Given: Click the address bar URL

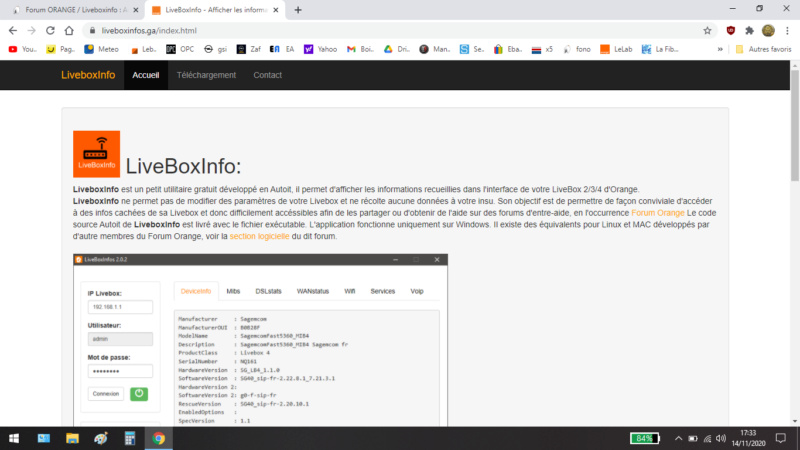Looking at the screenshot, I should [149, 31].
